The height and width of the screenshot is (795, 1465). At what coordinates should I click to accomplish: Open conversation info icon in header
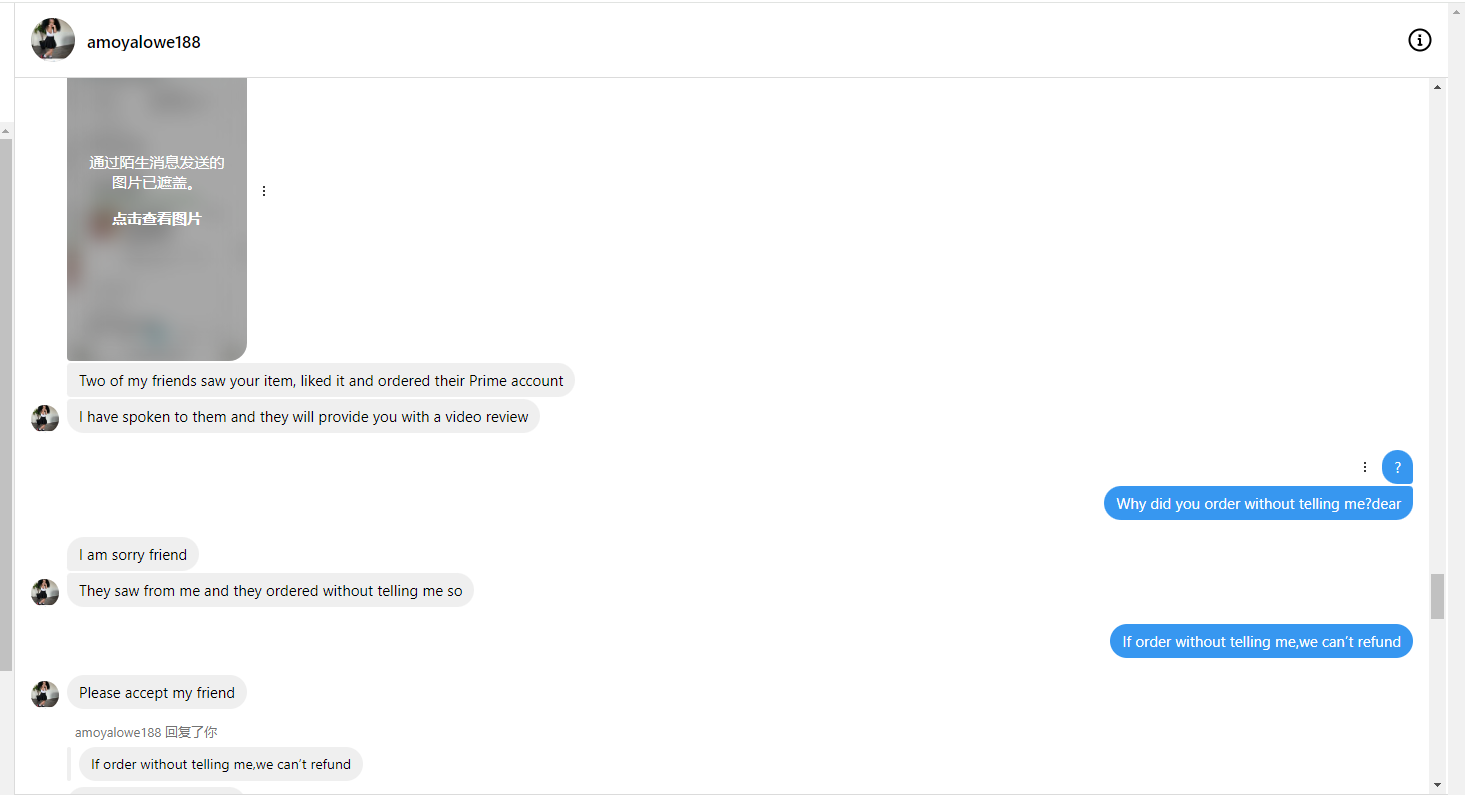coord(1419,40)
